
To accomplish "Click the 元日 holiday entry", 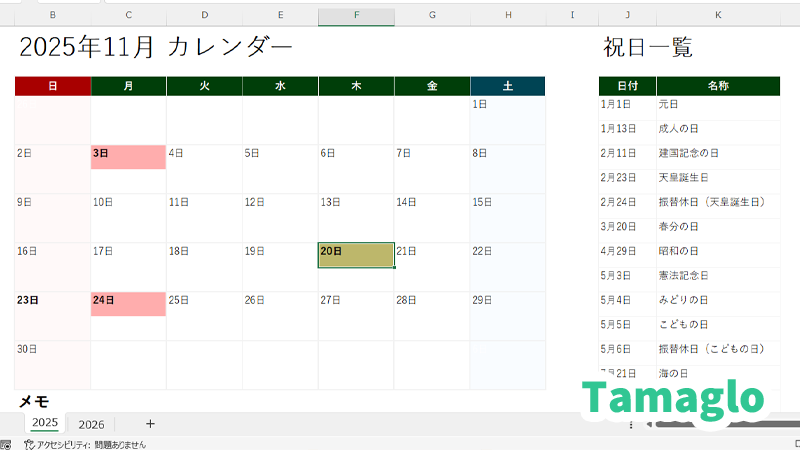I will point(668,104).
